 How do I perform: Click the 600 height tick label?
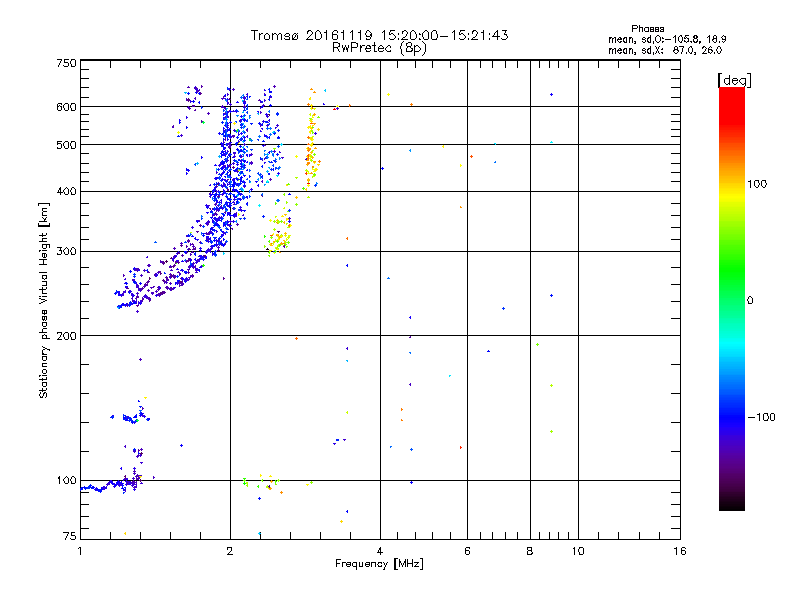(66, 107)
